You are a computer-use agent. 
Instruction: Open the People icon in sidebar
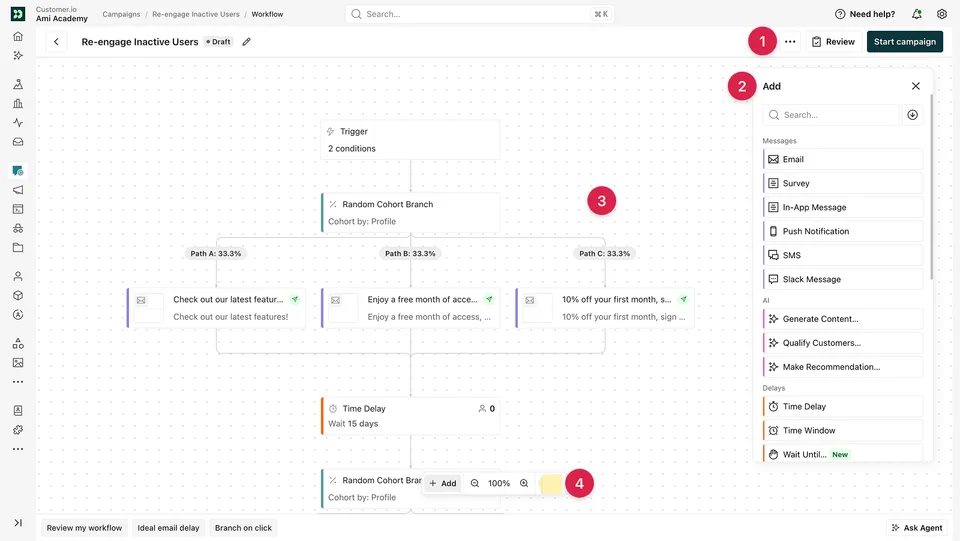18,276
